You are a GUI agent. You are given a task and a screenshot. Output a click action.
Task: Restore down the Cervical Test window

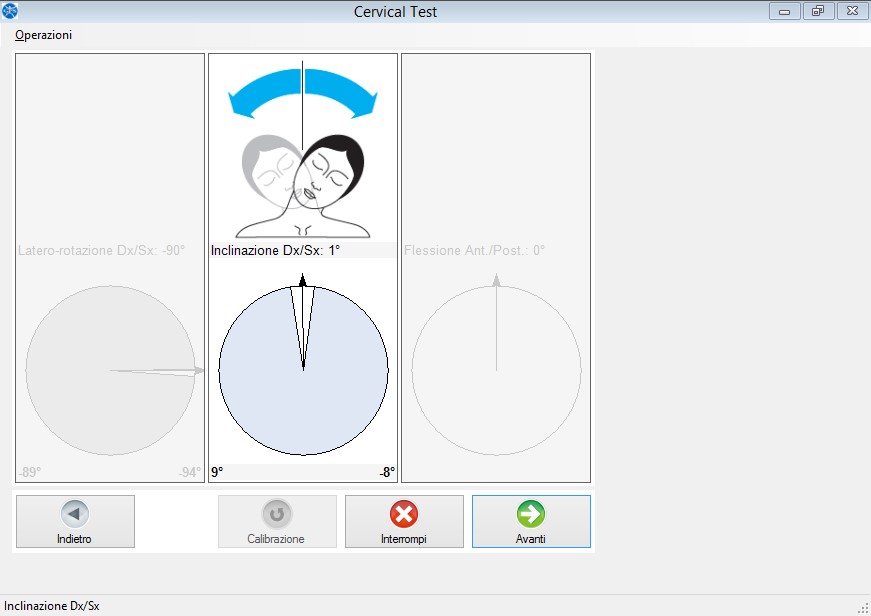pyautogui.click(x=818, y=11)
